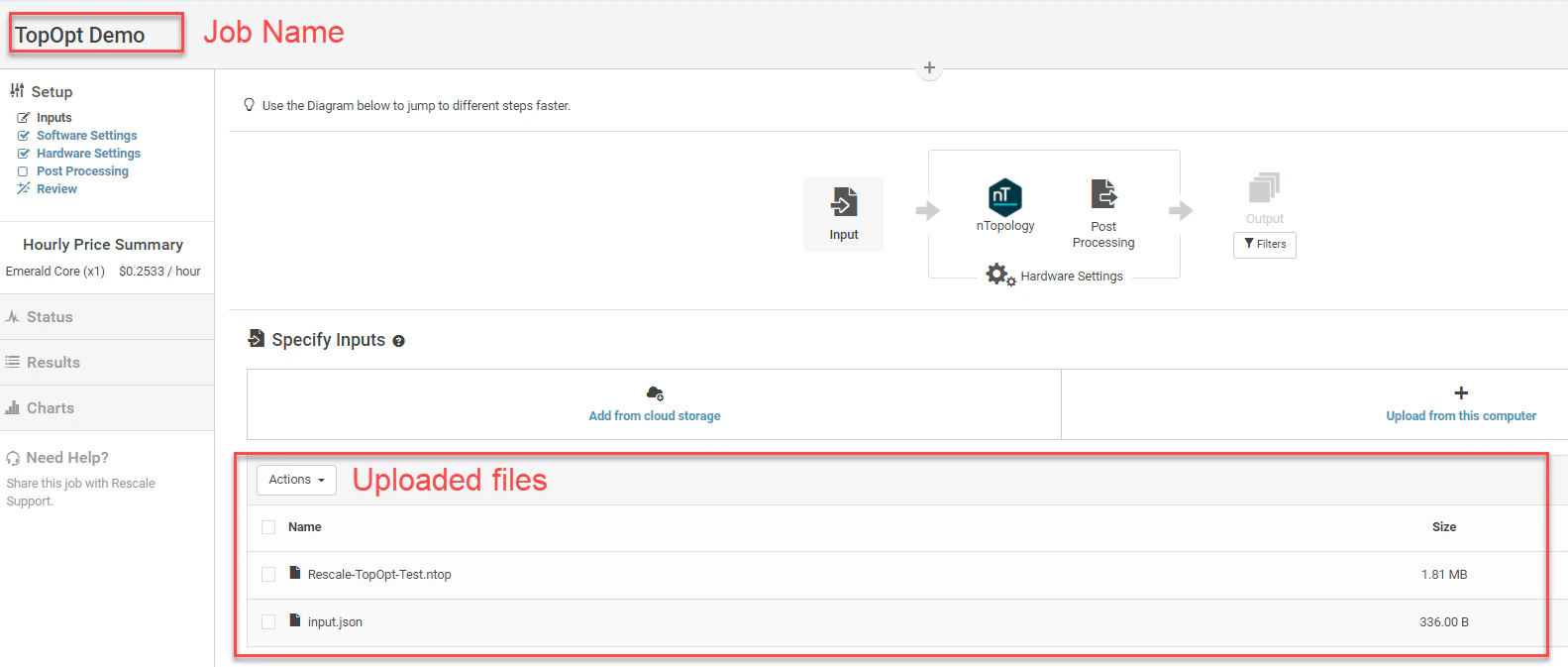Click the Charts bar icon
This screenshot has width=1568, height=667.
coord(13,408)
